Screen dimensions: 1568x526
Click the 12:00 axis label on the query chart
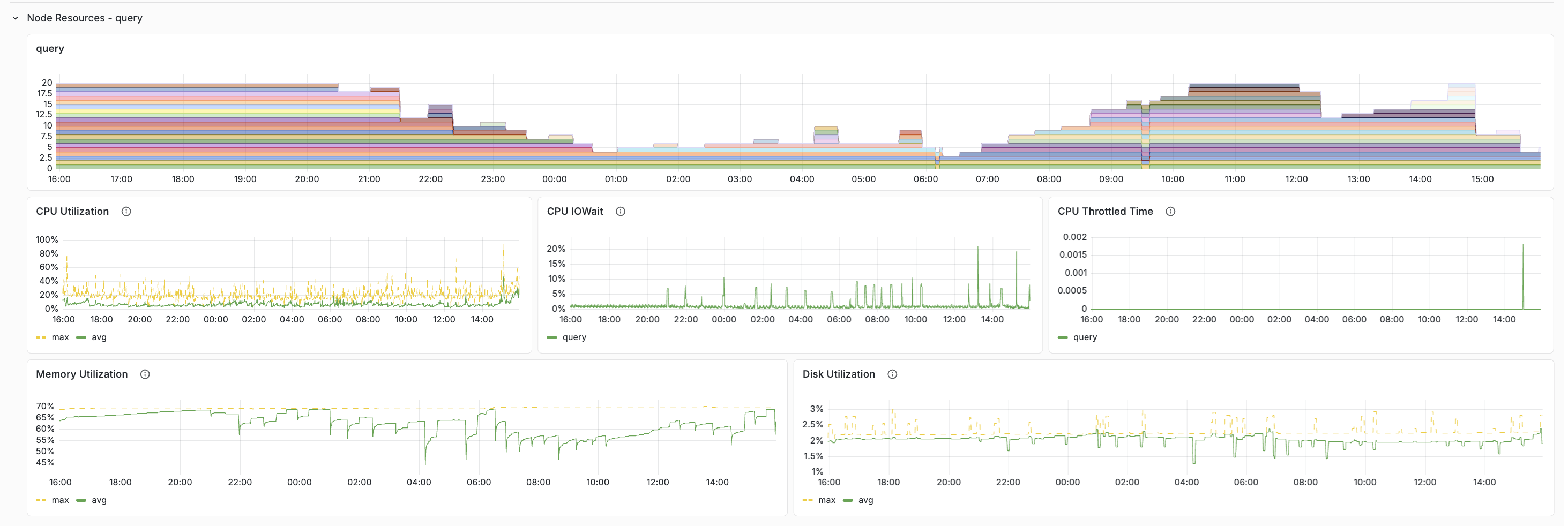click(x=1296, y=179)
